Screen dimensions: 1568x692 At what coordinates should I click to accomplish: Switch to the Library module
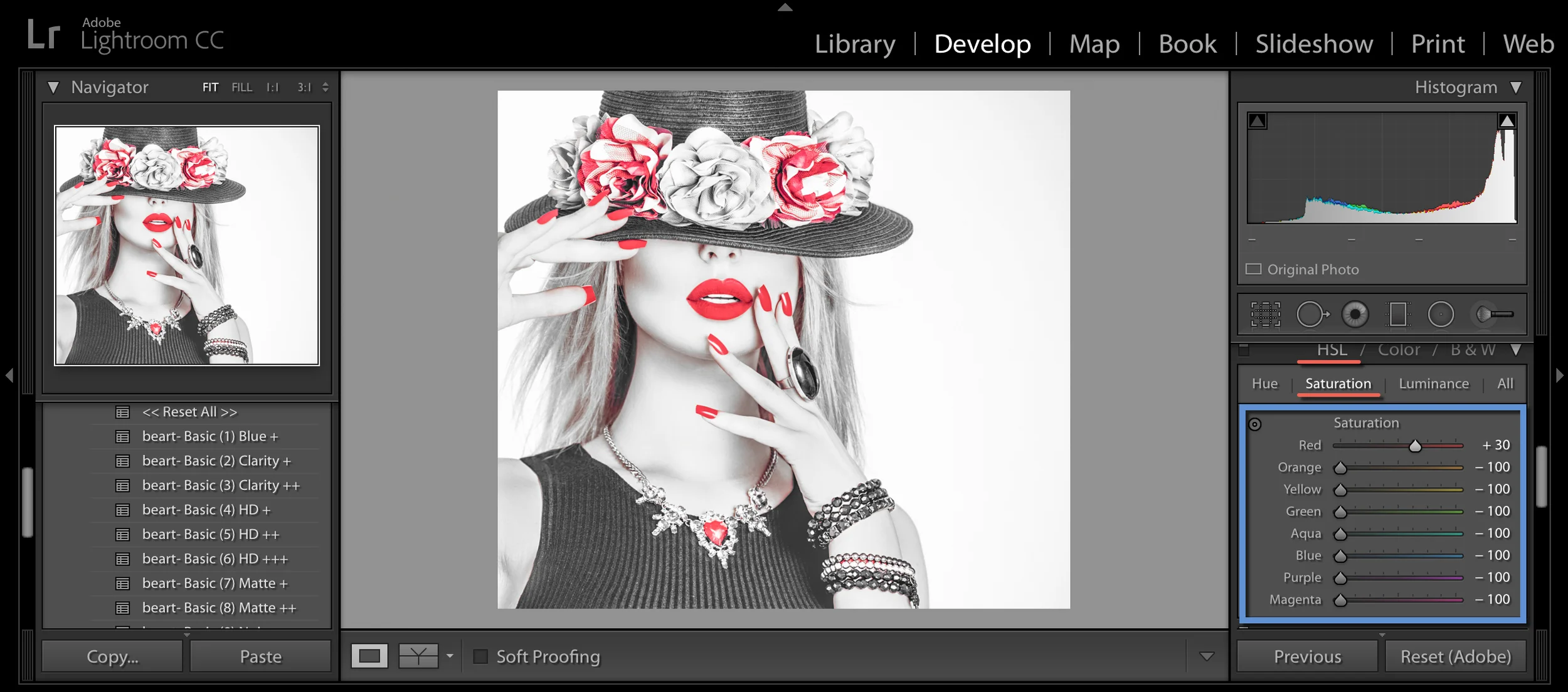coord(855,44)
